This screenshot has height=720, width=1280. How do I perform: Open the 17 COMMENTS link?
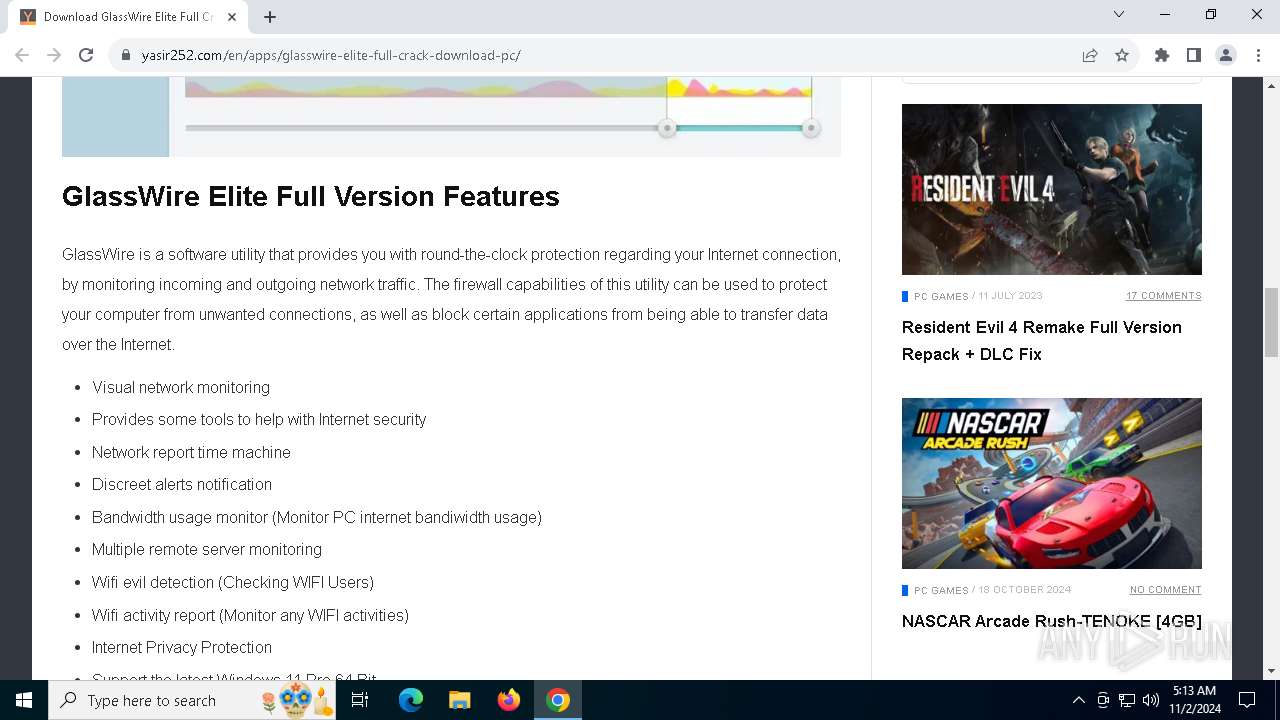tap(1164, 296)
